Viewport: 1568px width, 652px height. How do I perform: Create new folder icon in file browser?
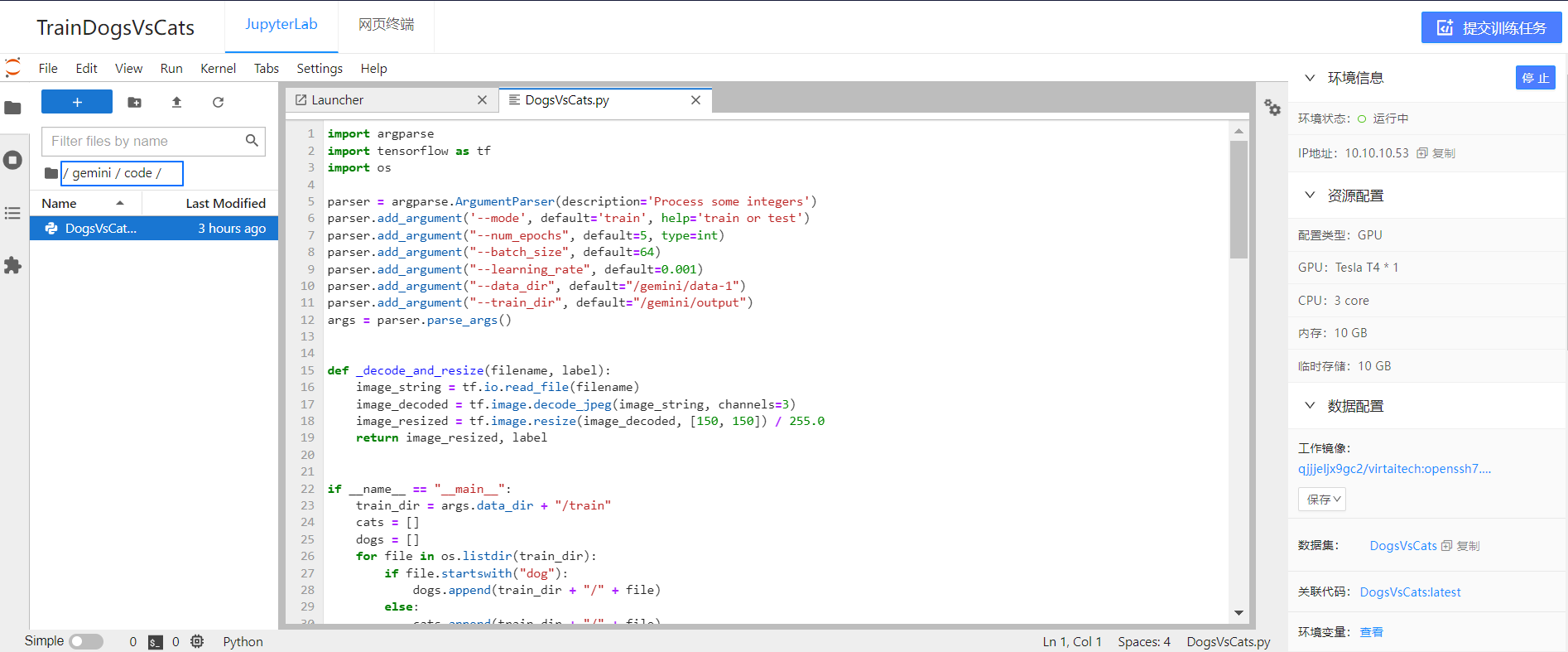134,102
